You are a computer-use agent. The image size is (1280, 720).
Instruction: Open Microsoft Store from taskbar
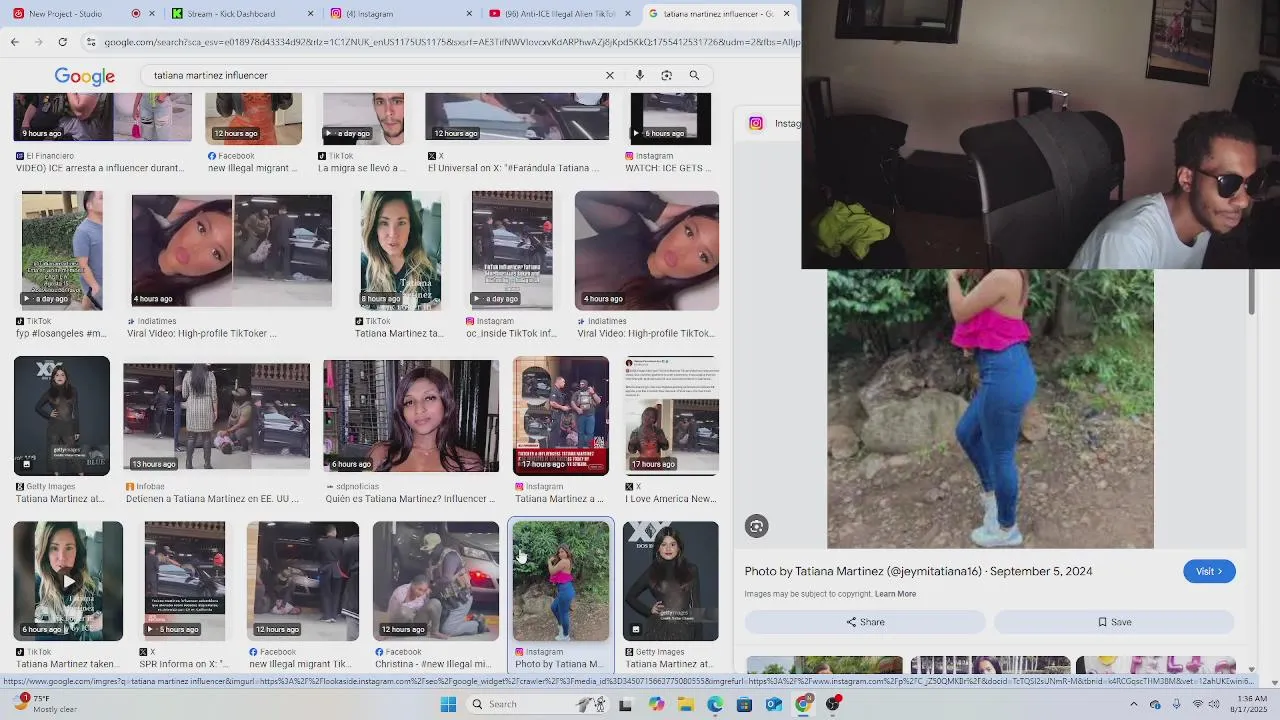(744, 704)
